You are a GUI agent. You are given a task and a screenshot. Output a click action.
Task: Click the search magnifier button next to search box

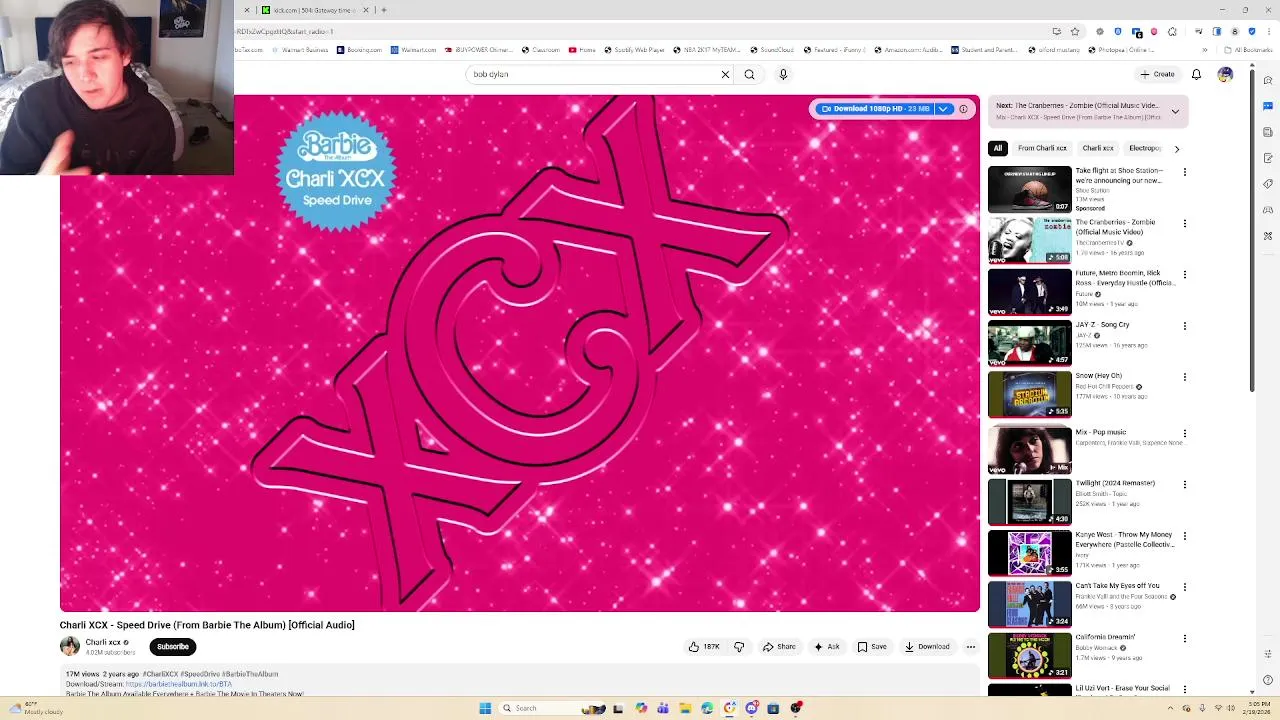coord(749,74)
